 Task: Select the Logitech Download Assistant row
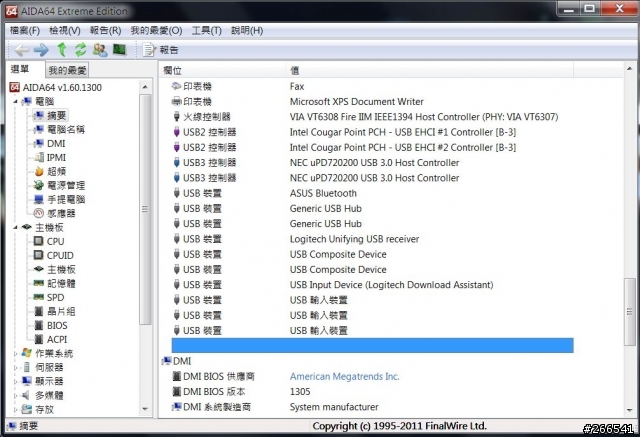[372, 284]
